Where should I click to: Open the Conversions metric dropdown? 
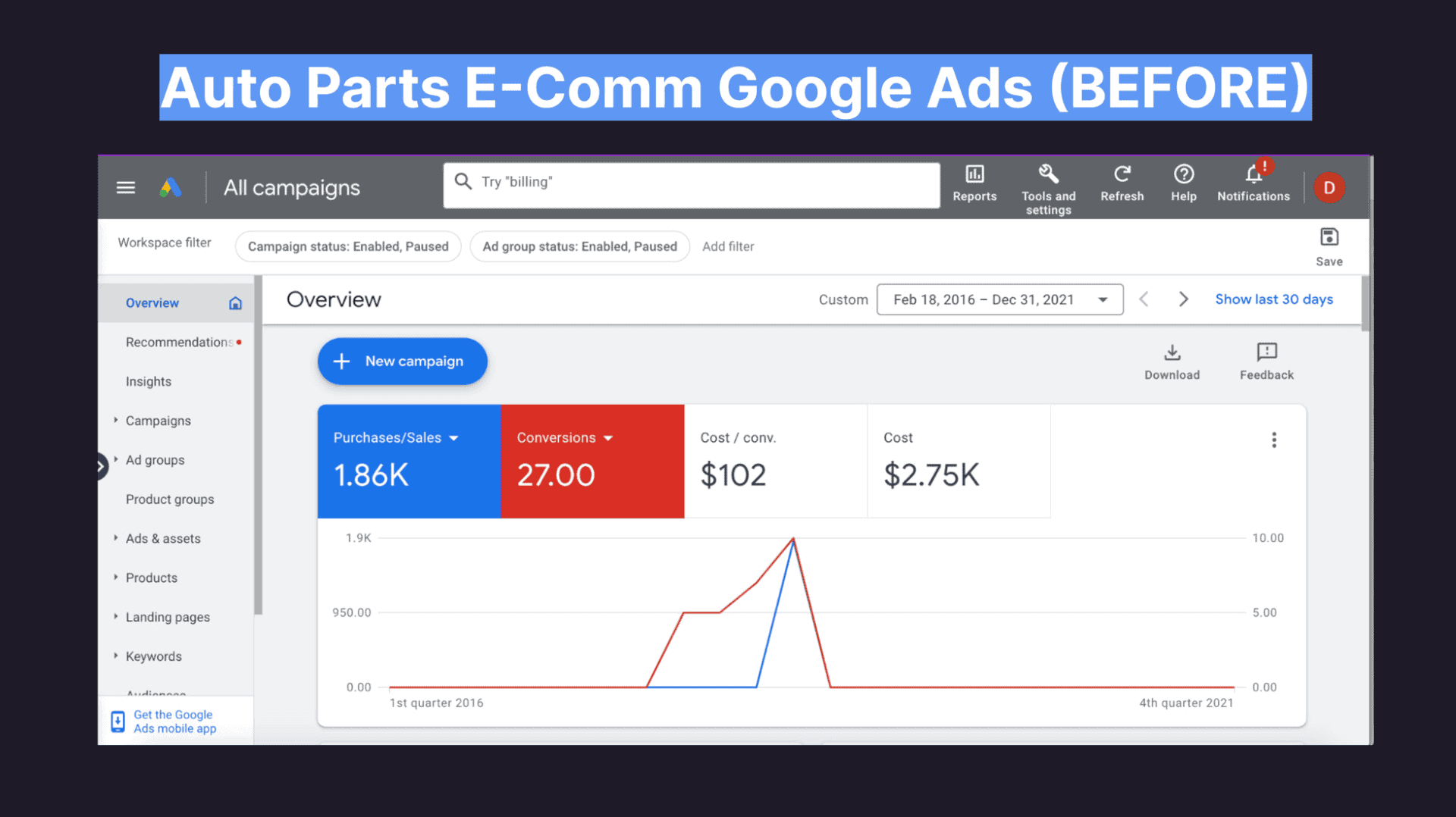[x=608, y=438]
